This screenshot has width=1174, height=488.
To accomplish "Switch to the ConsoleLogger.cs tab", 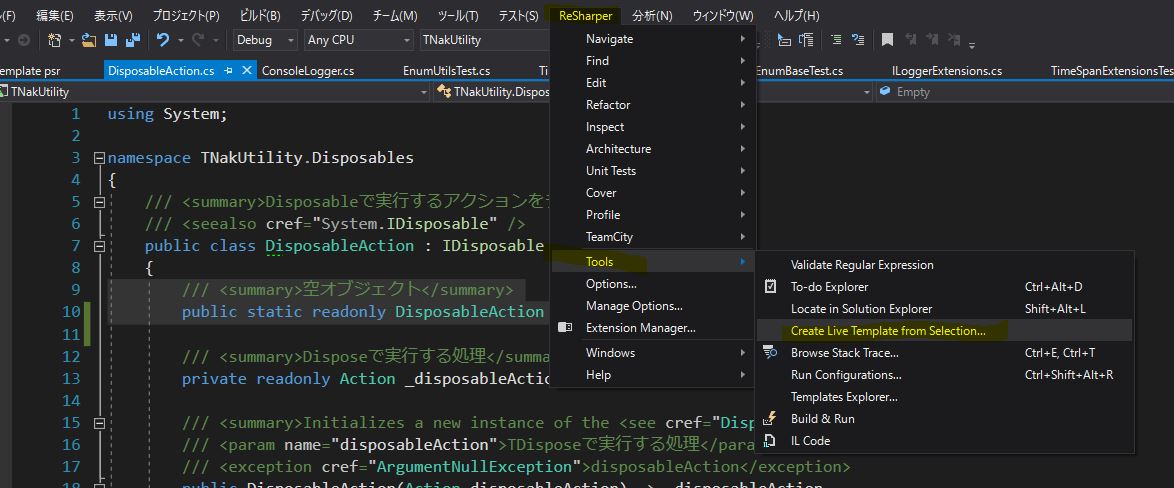I will (308, 71).
